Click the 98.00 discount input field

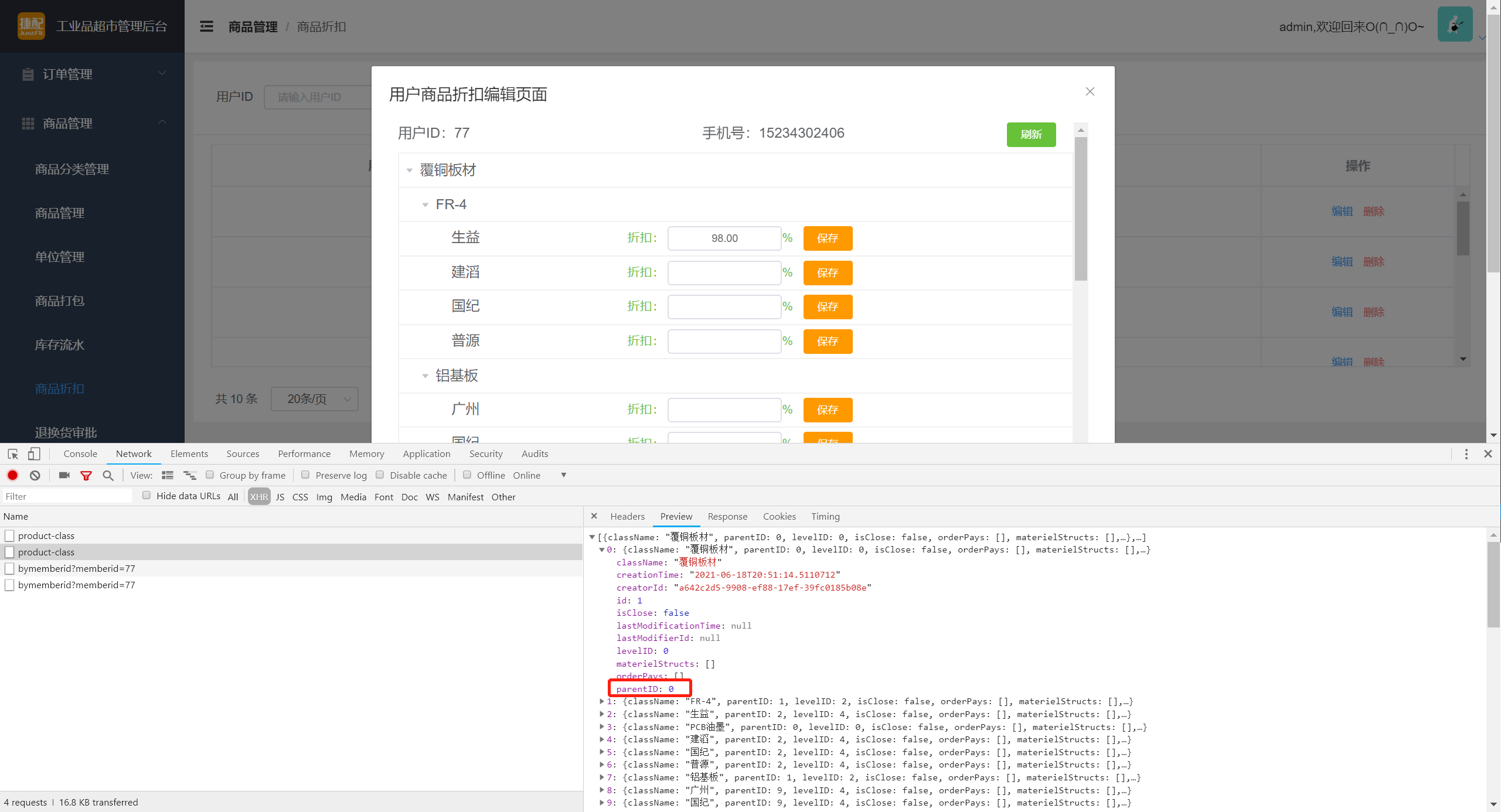pyautogui.click(x=724, y=238)
